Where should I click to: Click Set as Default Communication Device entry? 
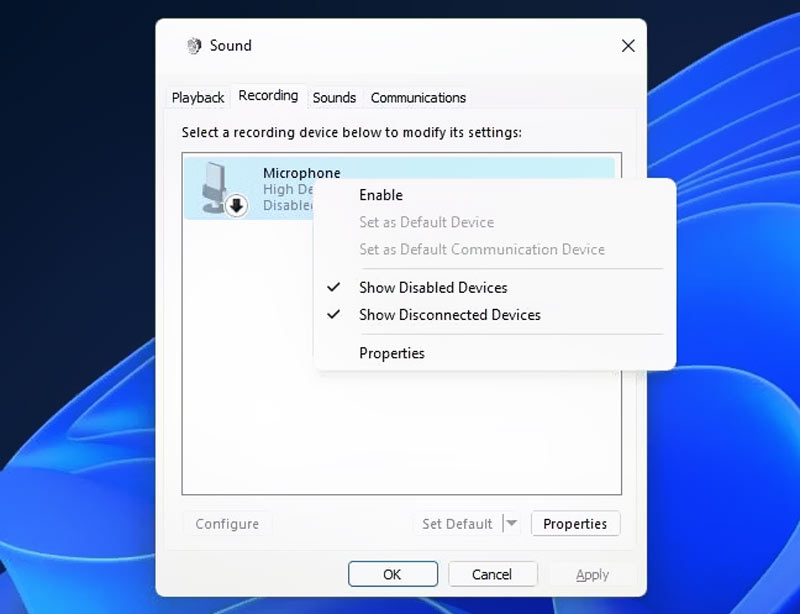tap(481, 250)
